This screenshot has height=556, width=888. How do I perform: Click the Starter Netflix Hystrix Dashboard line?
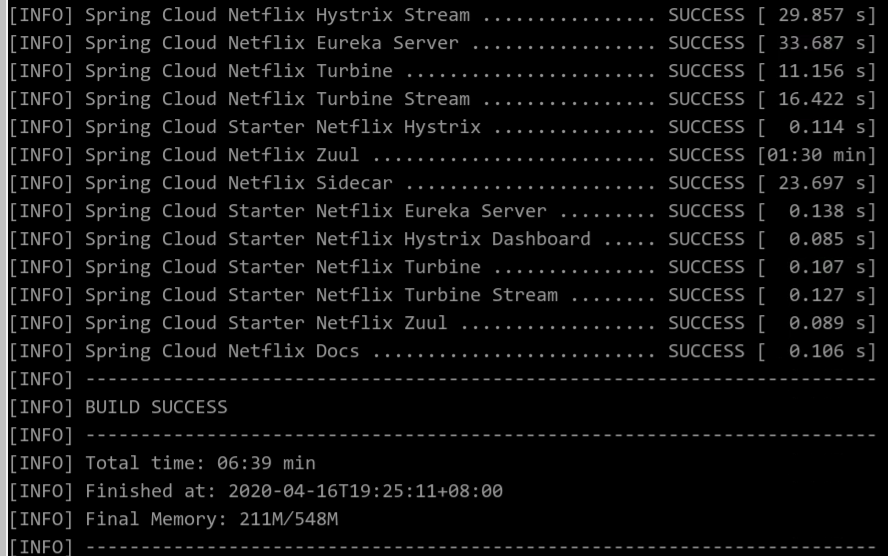442,239
